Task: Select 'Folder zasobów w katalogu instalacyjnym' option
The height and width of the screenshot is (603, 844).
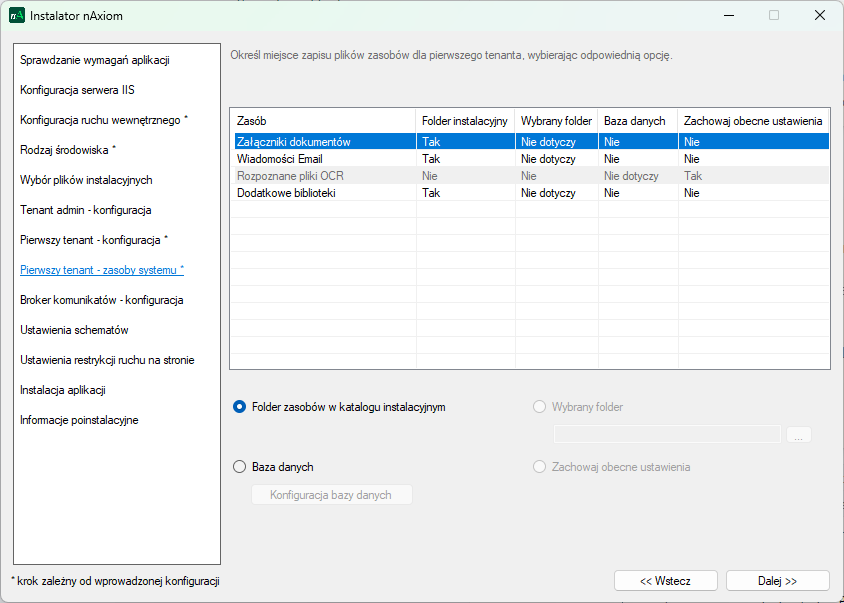Action: [x=239, y=407]
